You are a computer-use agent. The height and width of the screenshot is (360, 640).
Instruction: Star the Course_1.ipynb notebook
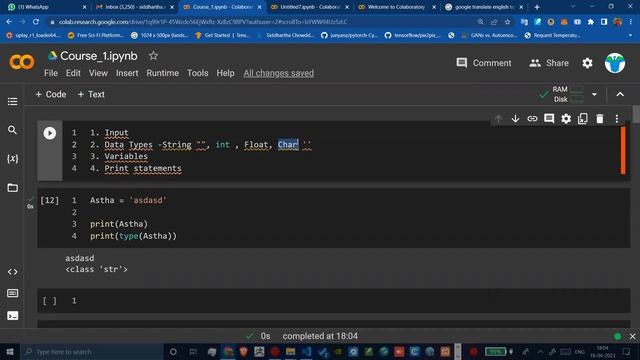(x=153, y=56)
